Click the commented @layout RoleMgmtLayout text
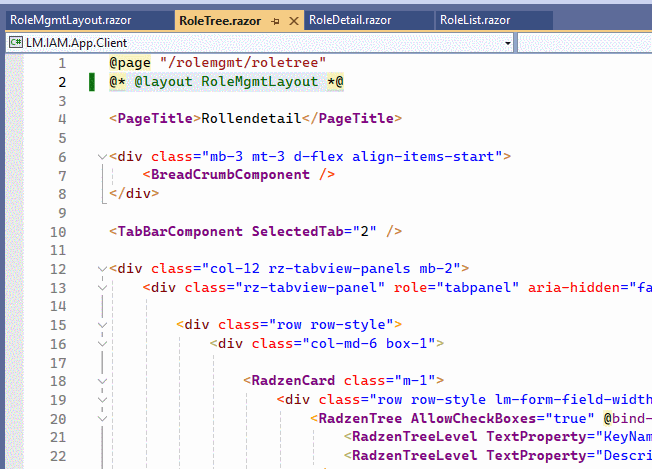 pyautogui.click(x=226, y=81)
